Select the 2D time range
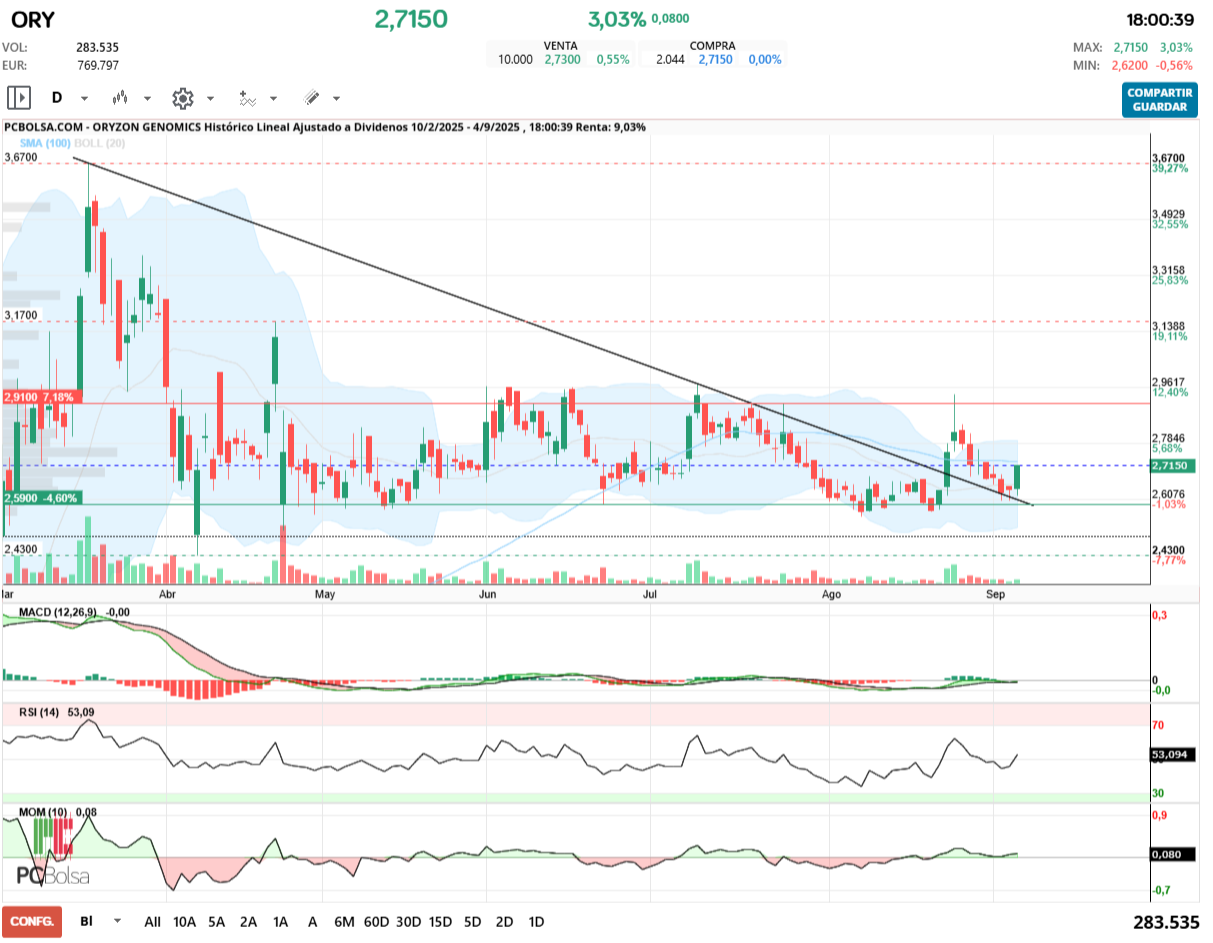 (x=504, y=921)
